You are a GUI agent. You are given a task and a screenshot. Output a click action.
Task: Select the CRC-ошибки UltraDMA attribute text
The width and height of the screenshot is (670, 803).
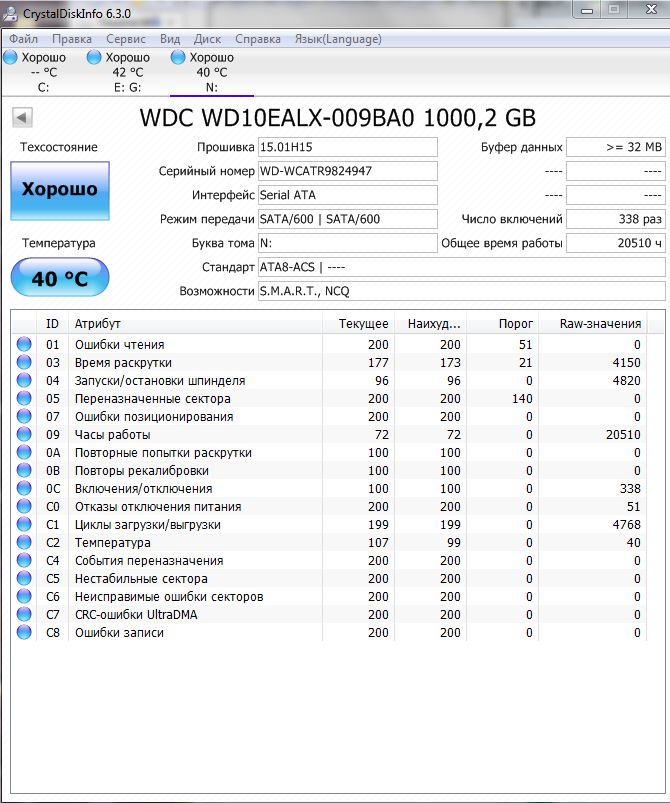click(x=136, y=615)
